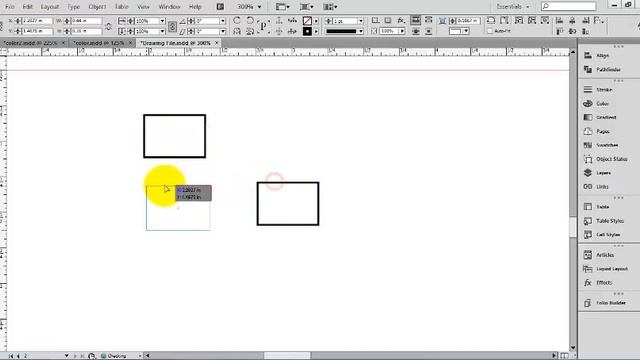The height and width of the screenshot is (360, 640).
Task: Go to first page button in the status bar
Action: [11, 356]
